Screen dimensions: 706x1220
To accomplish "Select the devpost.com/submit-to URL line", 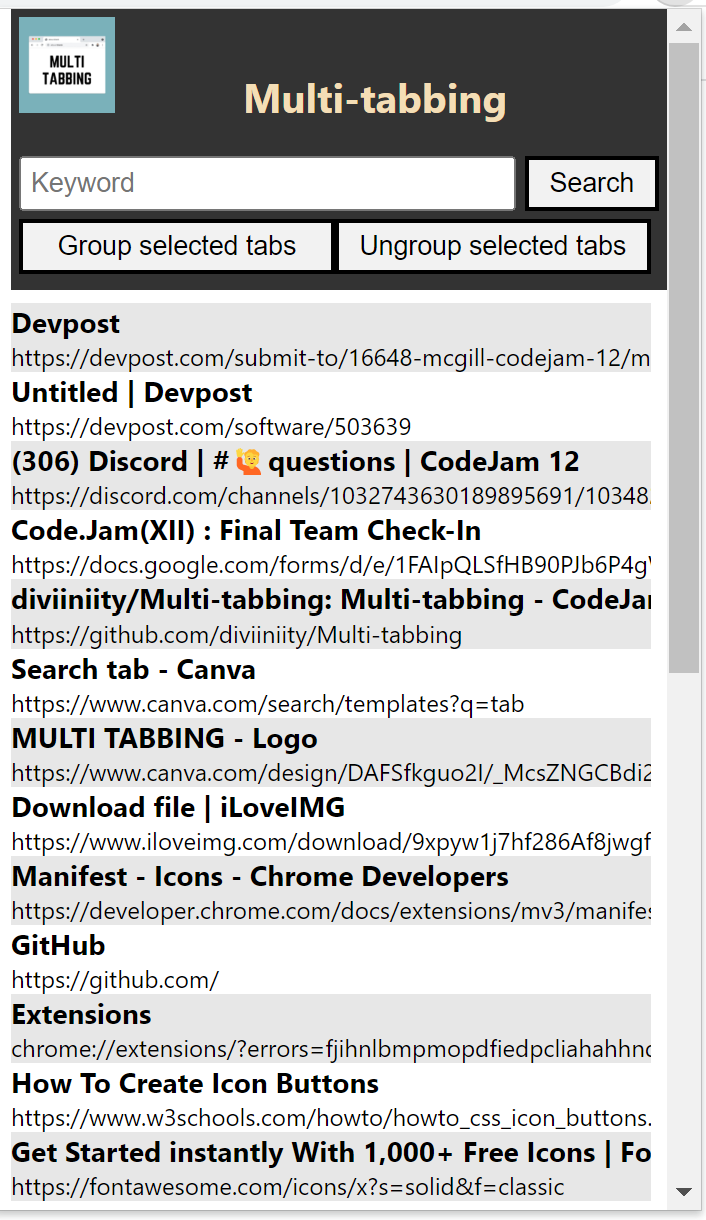I will click(331, 358).
